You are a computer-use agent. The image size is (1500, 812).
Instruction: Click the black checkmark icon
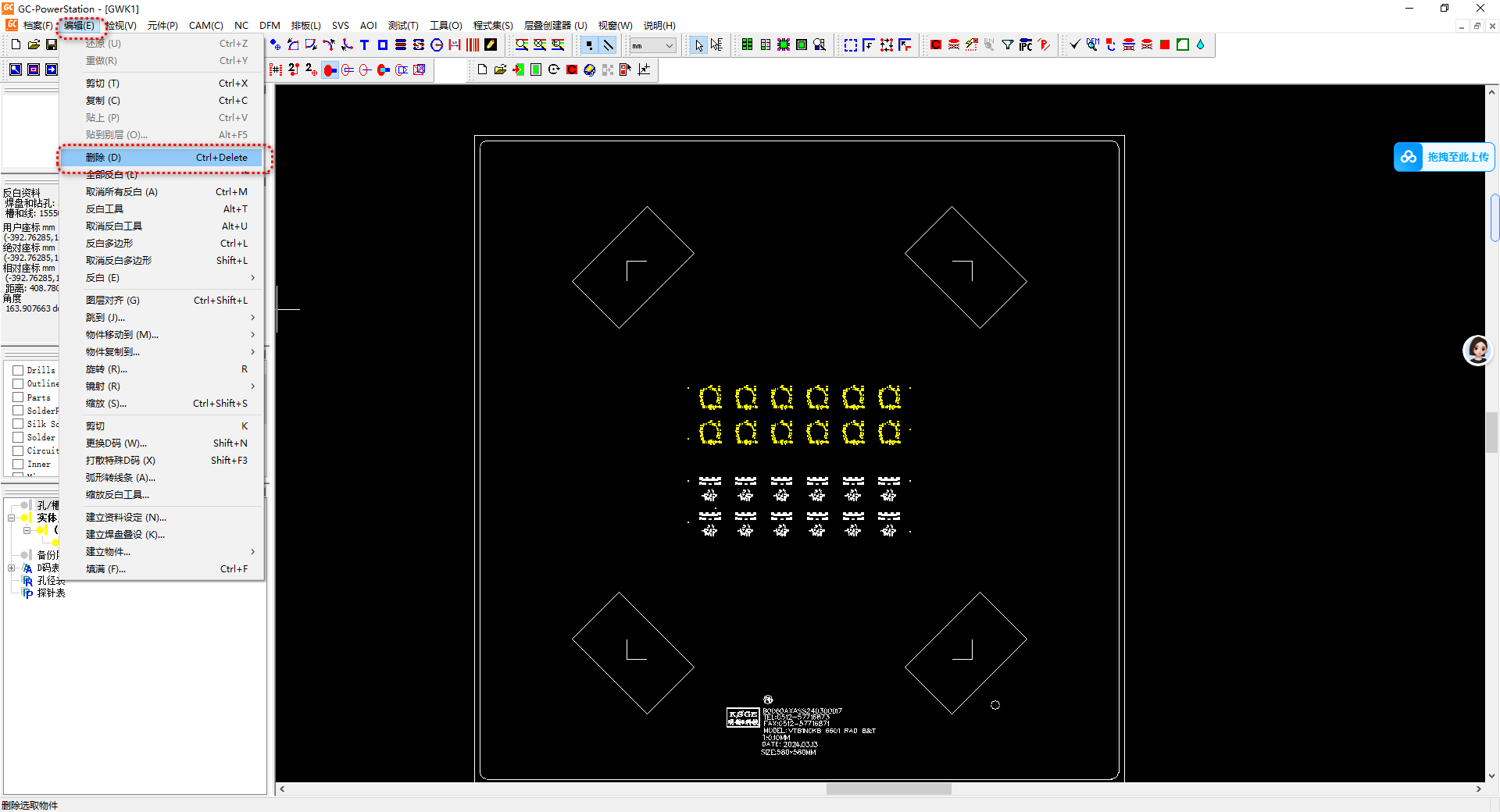pos(1075,45)
